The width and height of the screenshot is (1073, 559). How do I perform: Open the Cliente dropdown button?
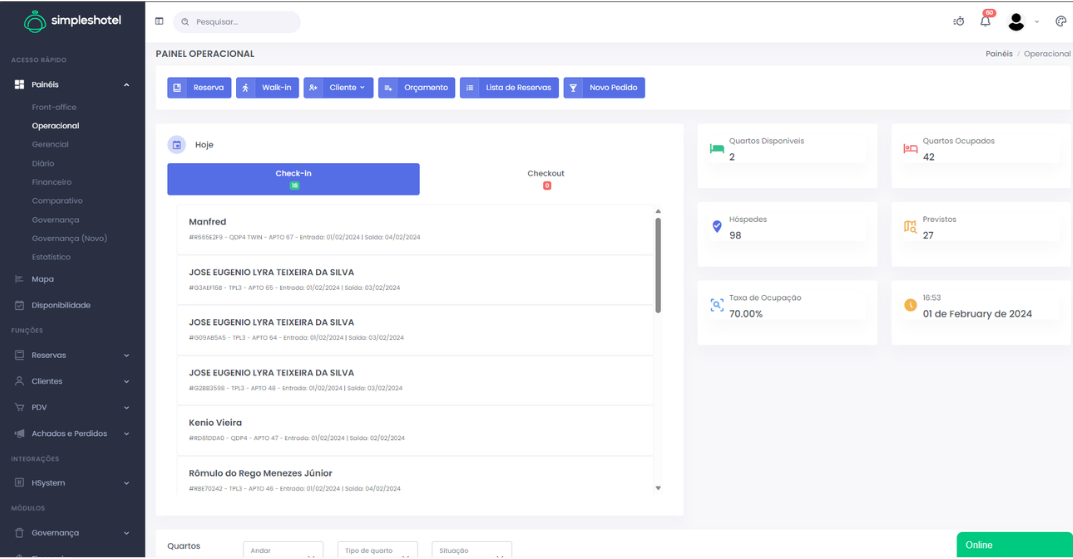[x=338, y=88]
